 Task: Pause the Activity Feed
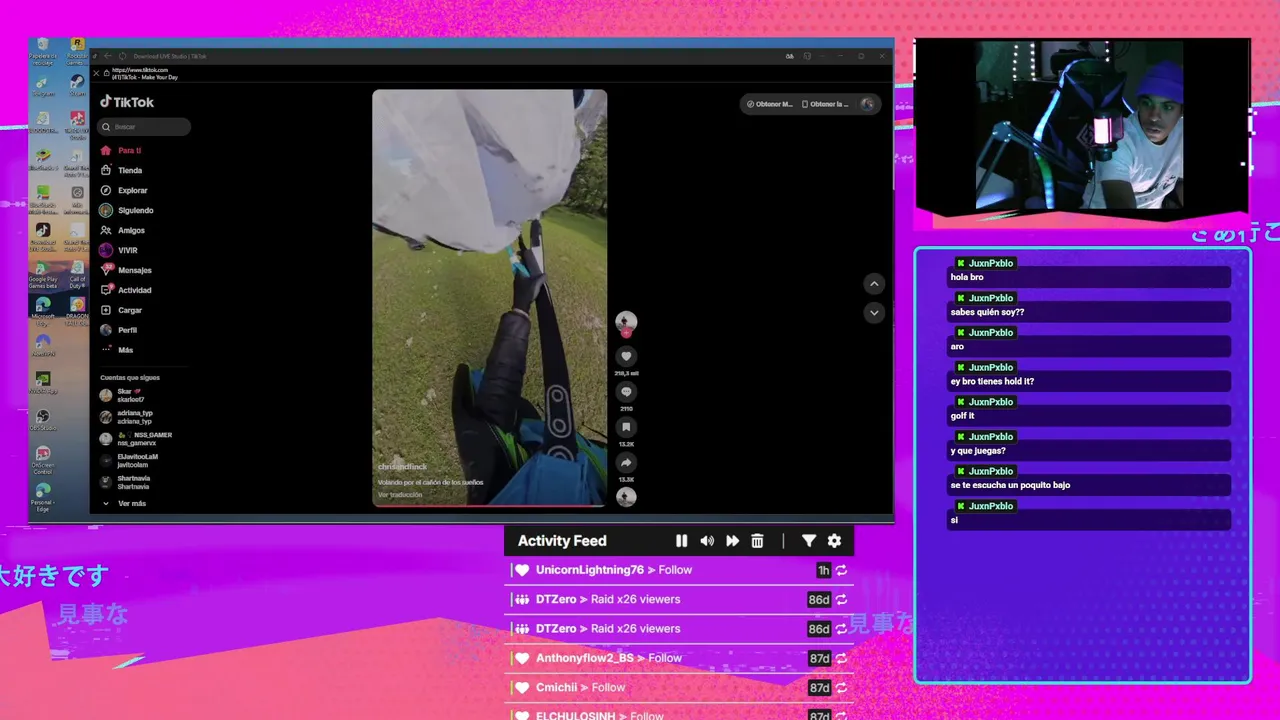(x=681, y=541)
